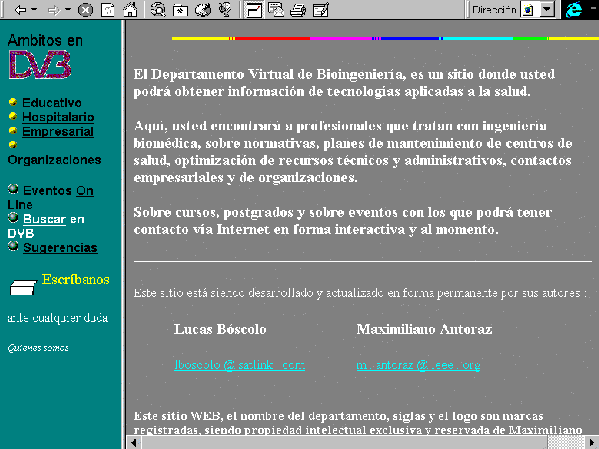
Task: Toggle the Fullscreen toolbar button
Action: coord(253,10)
